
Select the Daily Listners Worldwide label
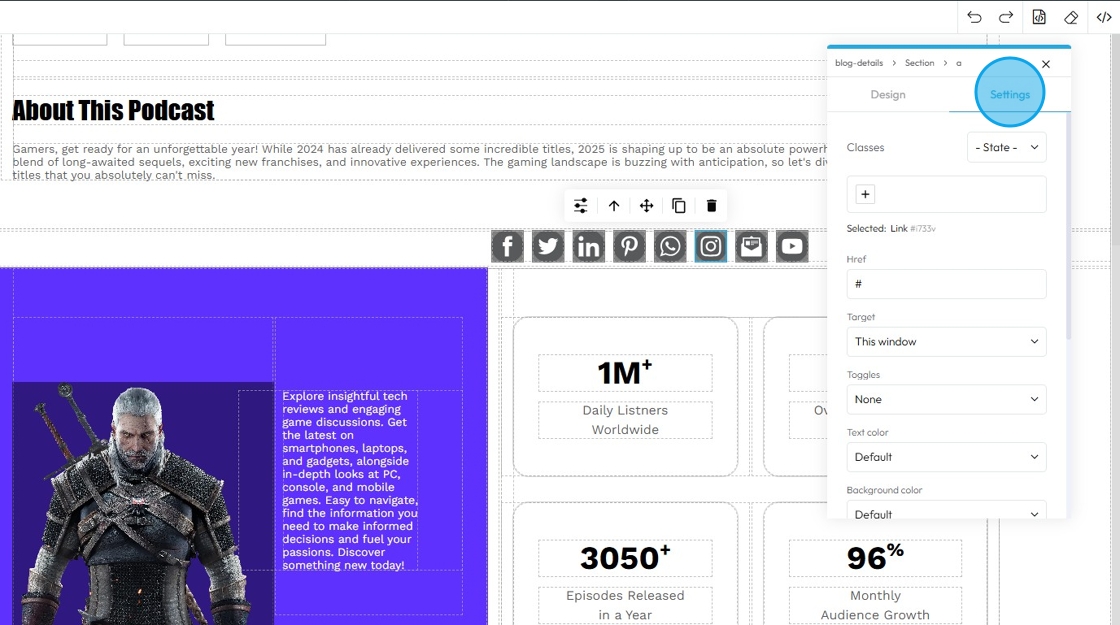pyautogui.click(x=625, y=420)
